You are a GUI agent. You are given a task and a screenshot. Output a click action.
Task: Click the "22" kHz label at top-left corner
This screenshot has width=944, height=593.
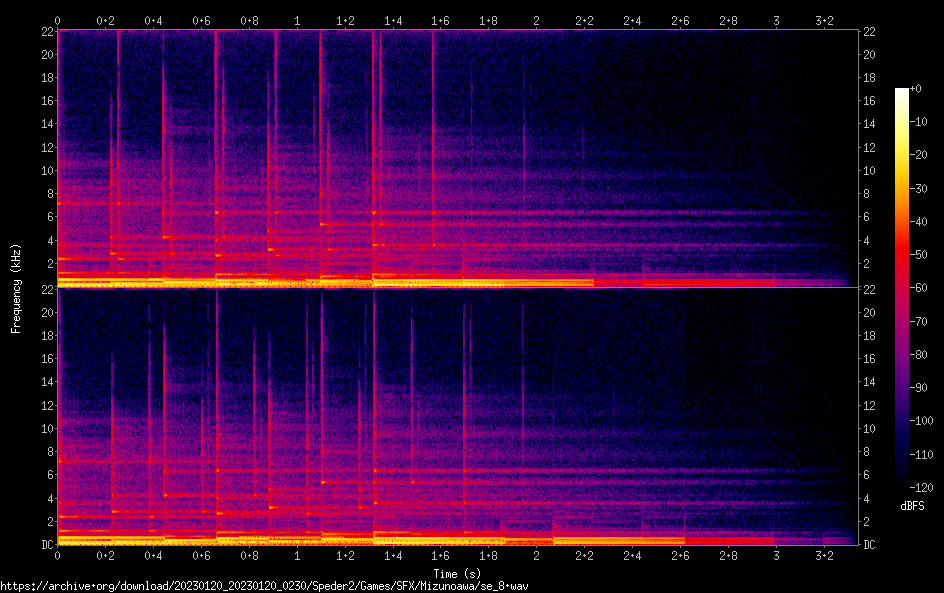point(44,31)
